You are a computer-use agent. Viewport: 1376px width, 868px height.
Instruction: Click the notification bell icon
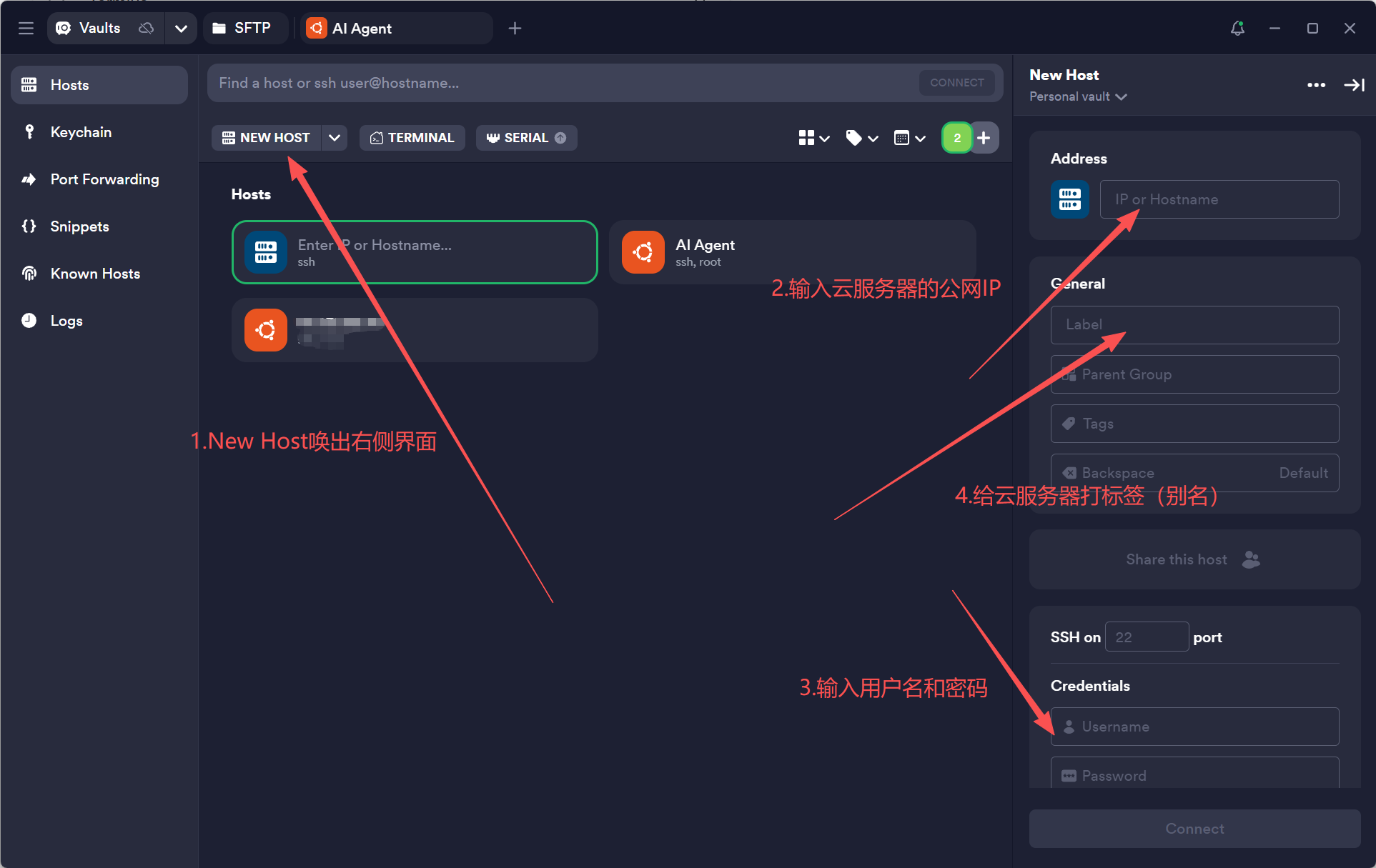click(x=1237, y=28)
